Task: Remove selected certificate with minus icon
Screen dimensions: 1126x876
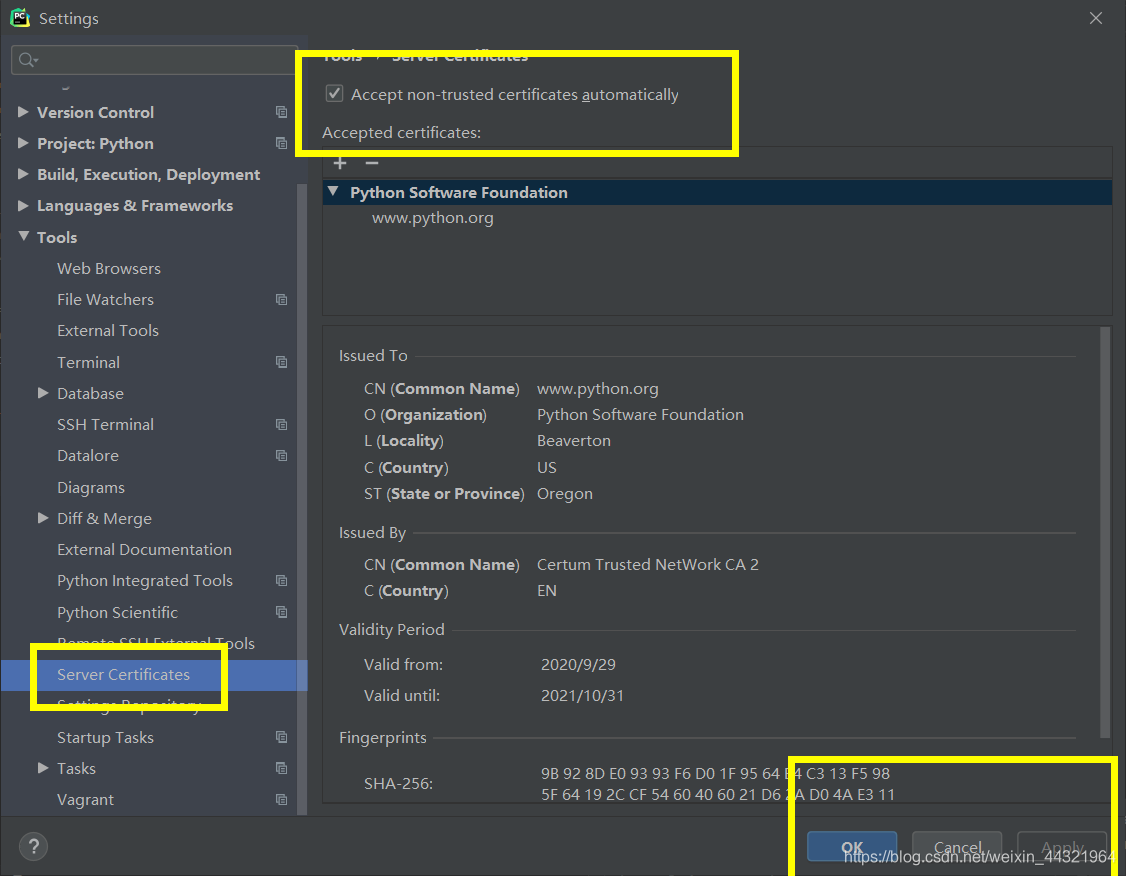Action: click(372, 163)
